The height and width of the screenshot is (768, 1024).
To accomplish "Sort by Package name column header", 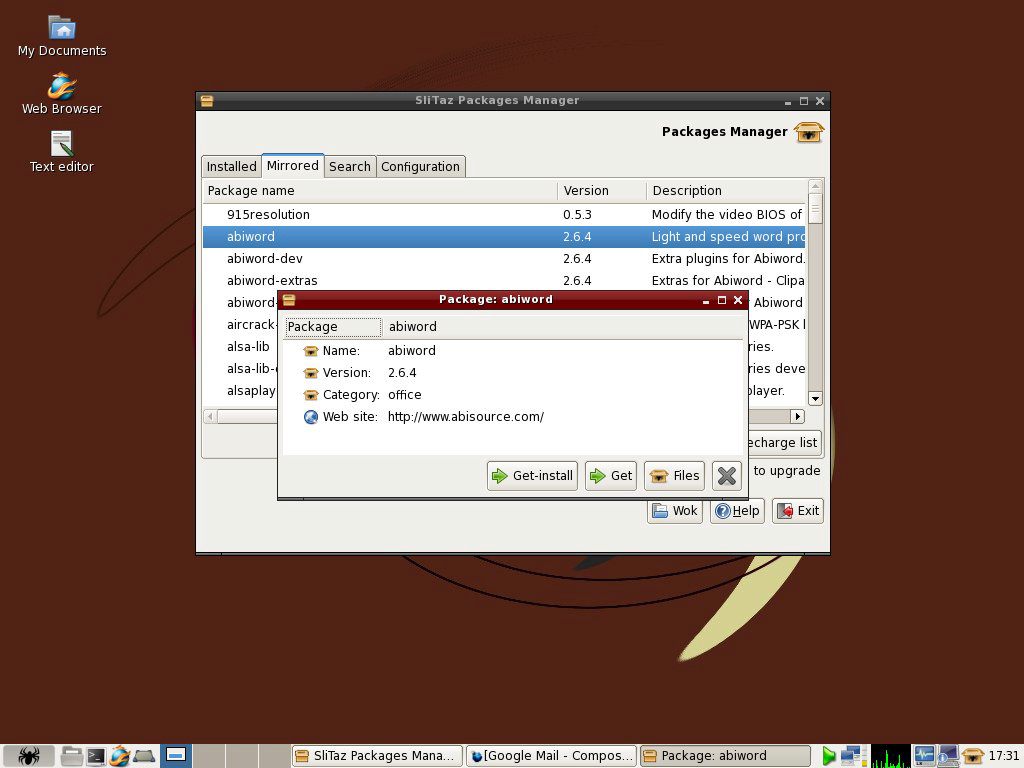I will pos(380,191).
